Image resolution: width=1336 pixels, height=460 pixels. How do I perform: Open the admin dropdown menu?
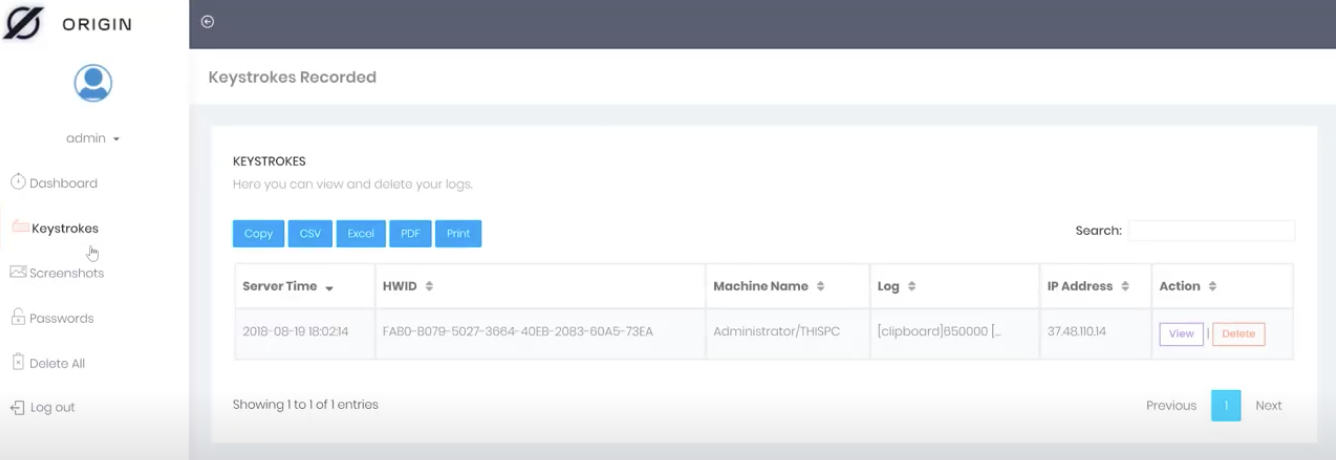[93, 138]
